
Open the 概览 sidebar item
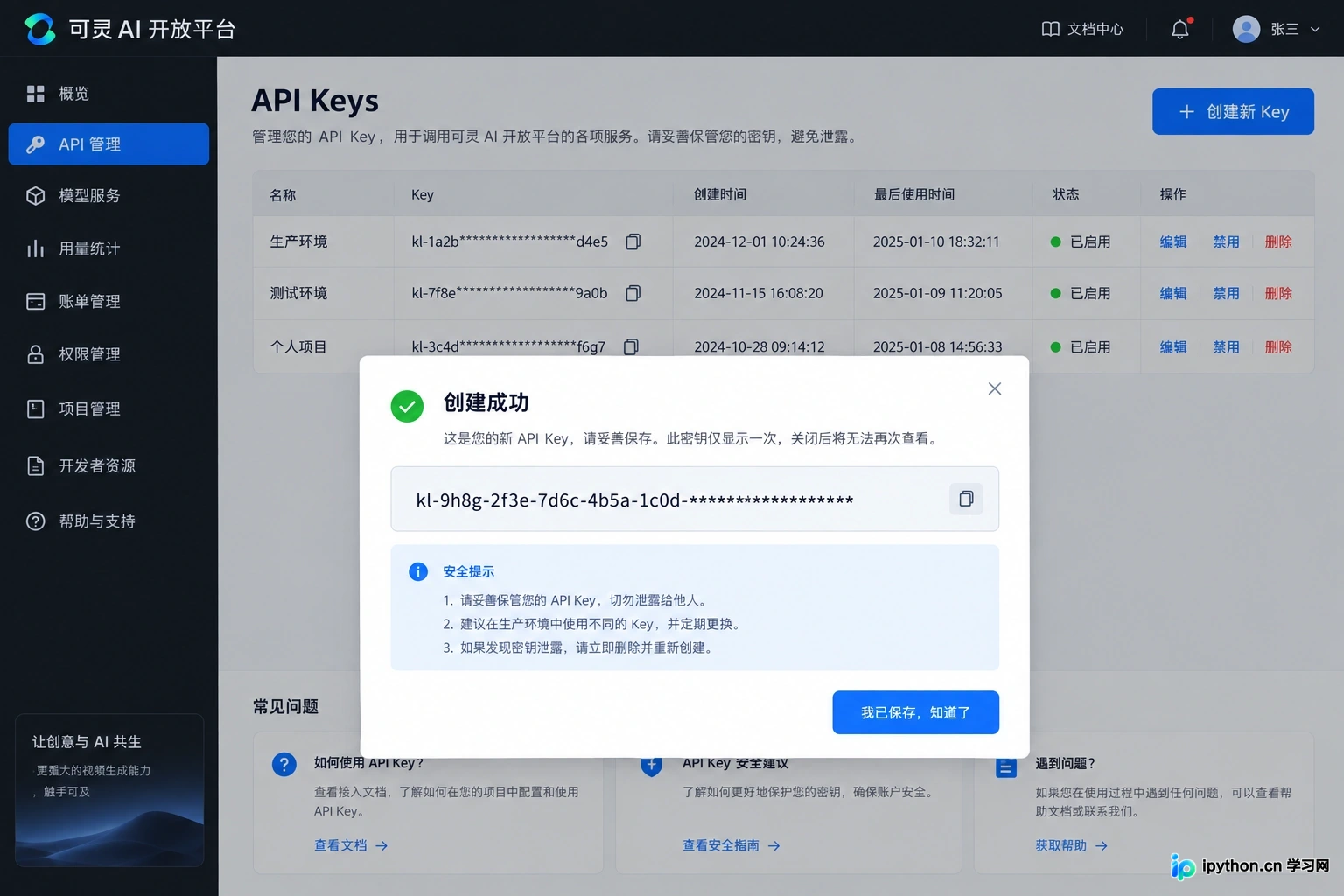point(108,94)
